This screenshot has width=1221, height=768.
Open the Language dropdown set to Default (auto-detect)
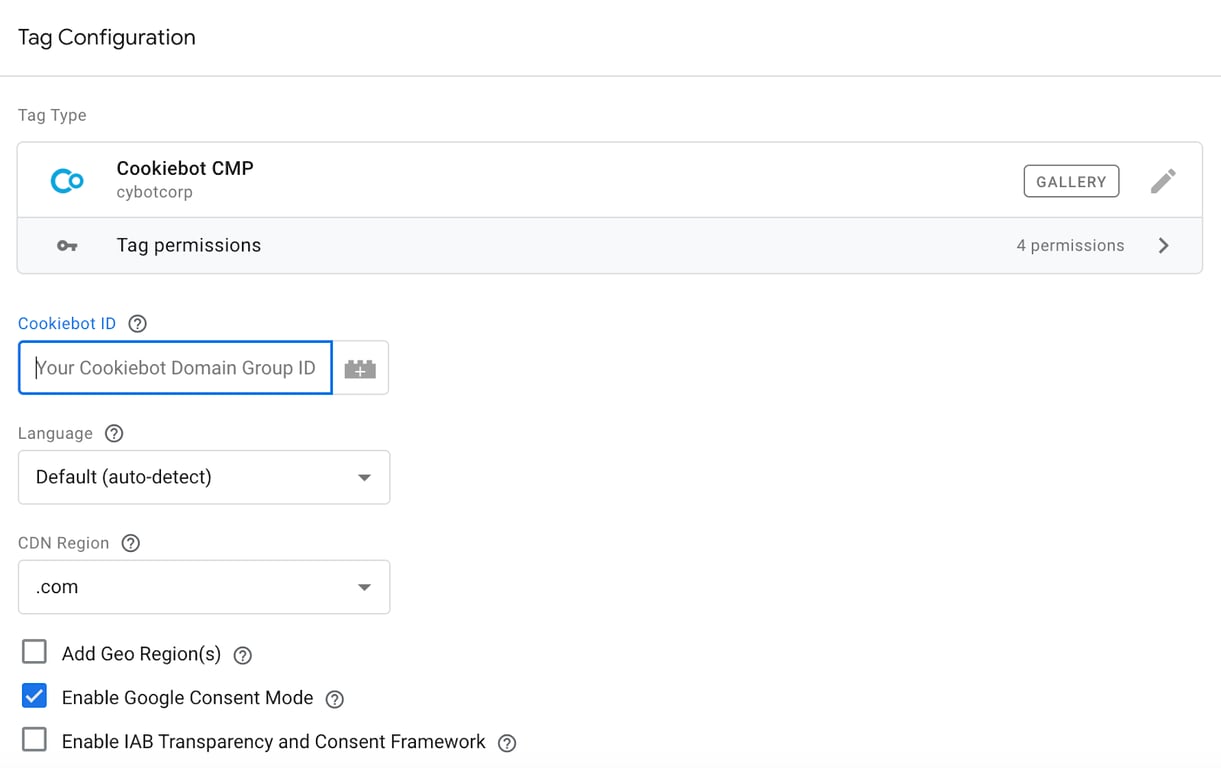point(204,477)
